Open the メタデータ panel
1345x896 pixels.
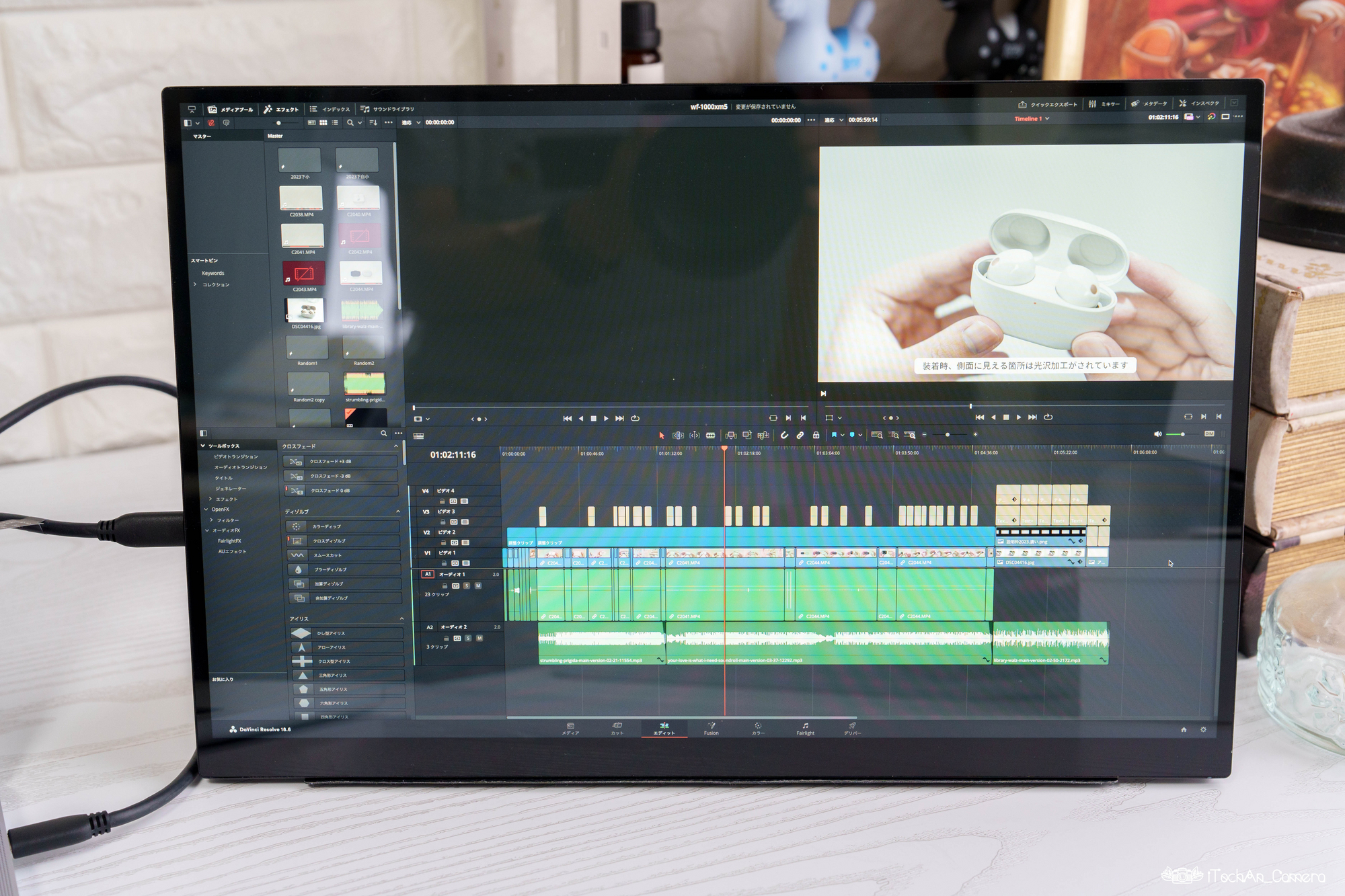click(x=1149, y=104)
